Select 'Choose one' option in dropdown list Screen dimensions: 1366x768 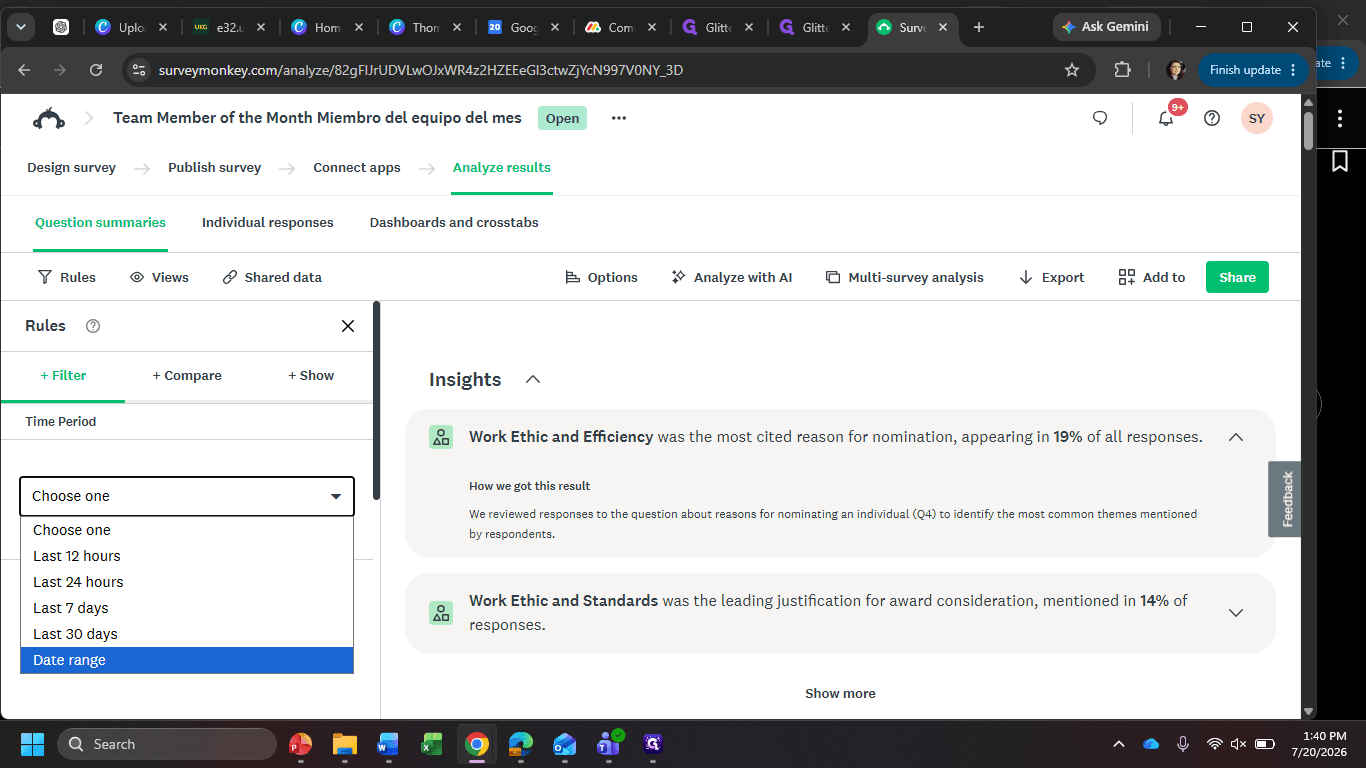click(187, 530)
